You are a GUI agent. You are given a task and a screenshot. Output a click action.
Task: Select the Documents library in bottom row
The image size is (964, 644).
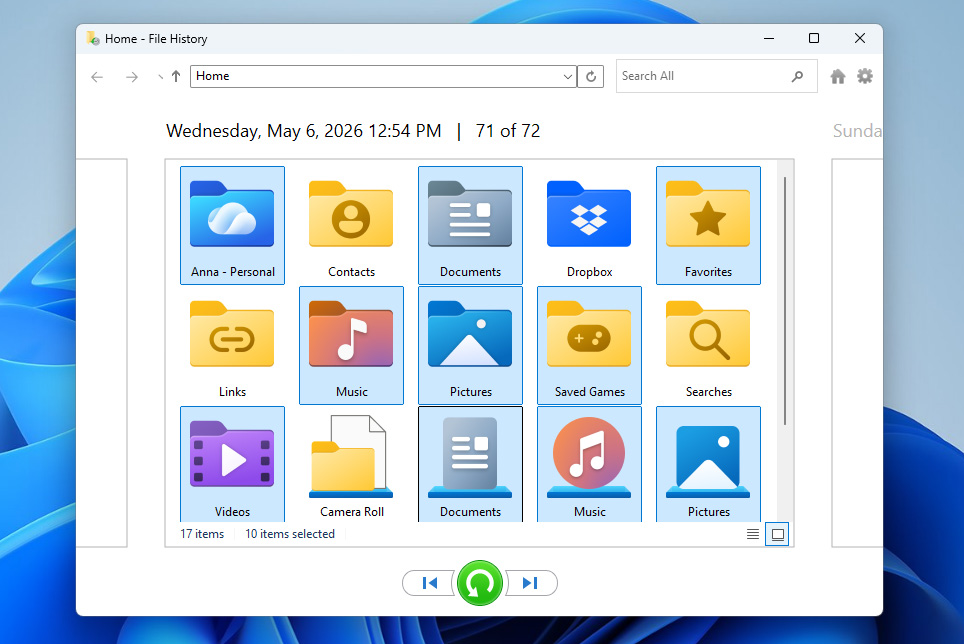point(470,464)
